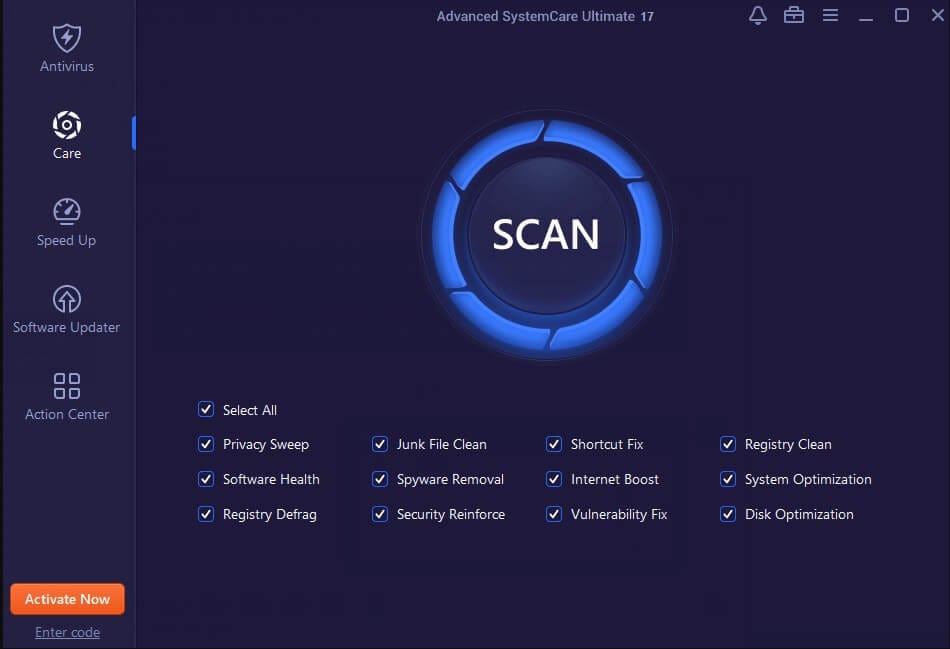Switch to the Action Center tab label
The height and width of the screenshot is (649, 950).
click(67, 414)
